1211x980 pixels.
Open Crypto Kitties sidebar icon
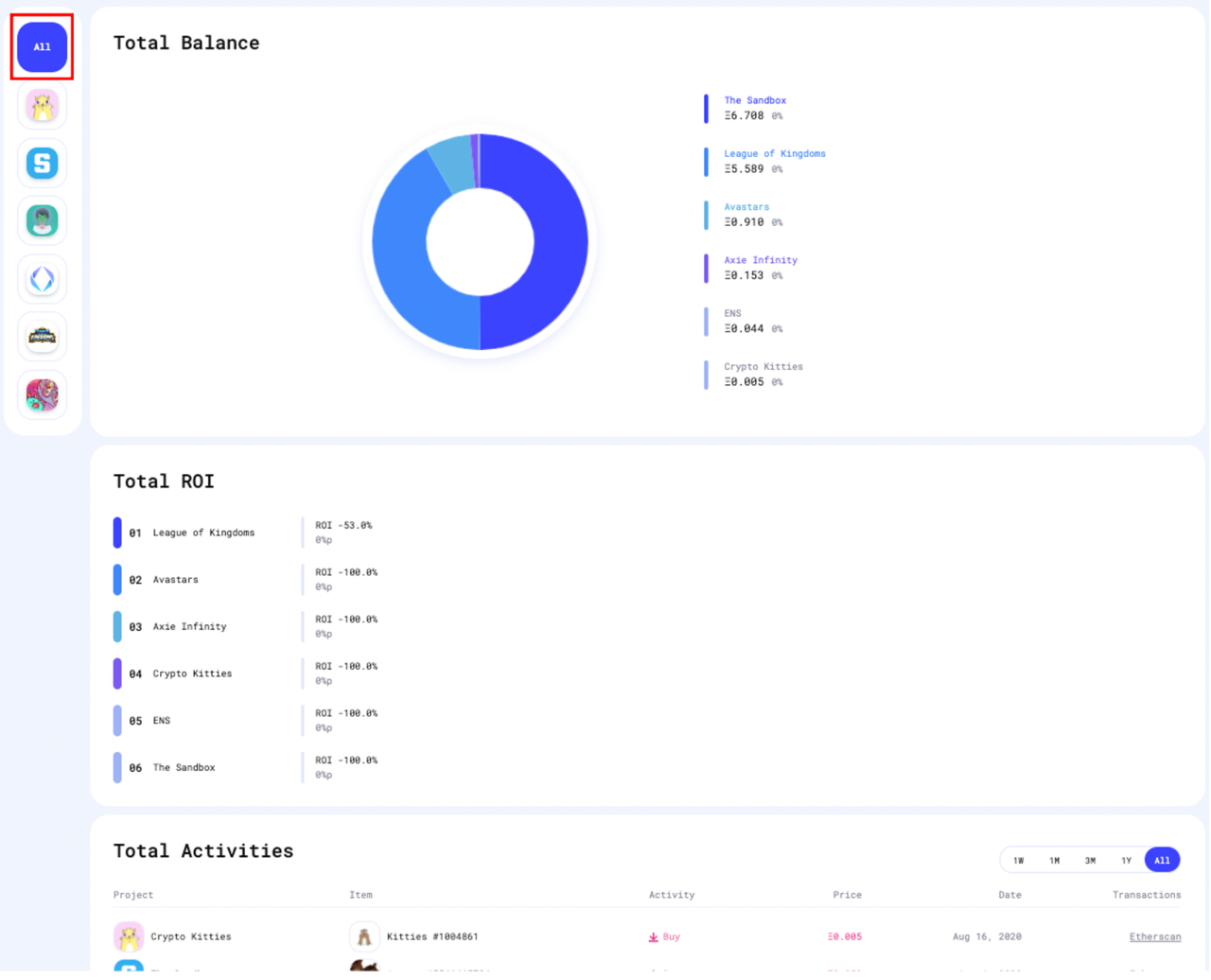click(42, 106)
